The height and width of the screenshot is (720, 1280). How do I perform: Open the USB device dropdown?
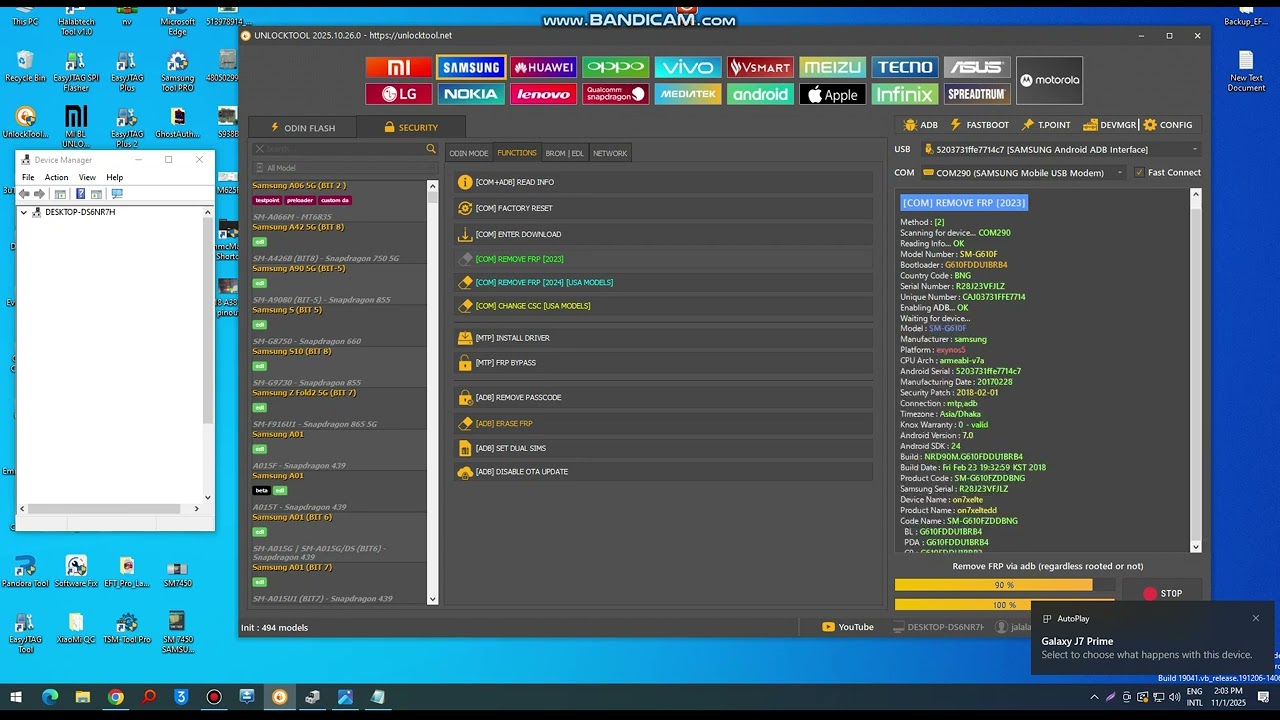click(x=1060, y=149)
